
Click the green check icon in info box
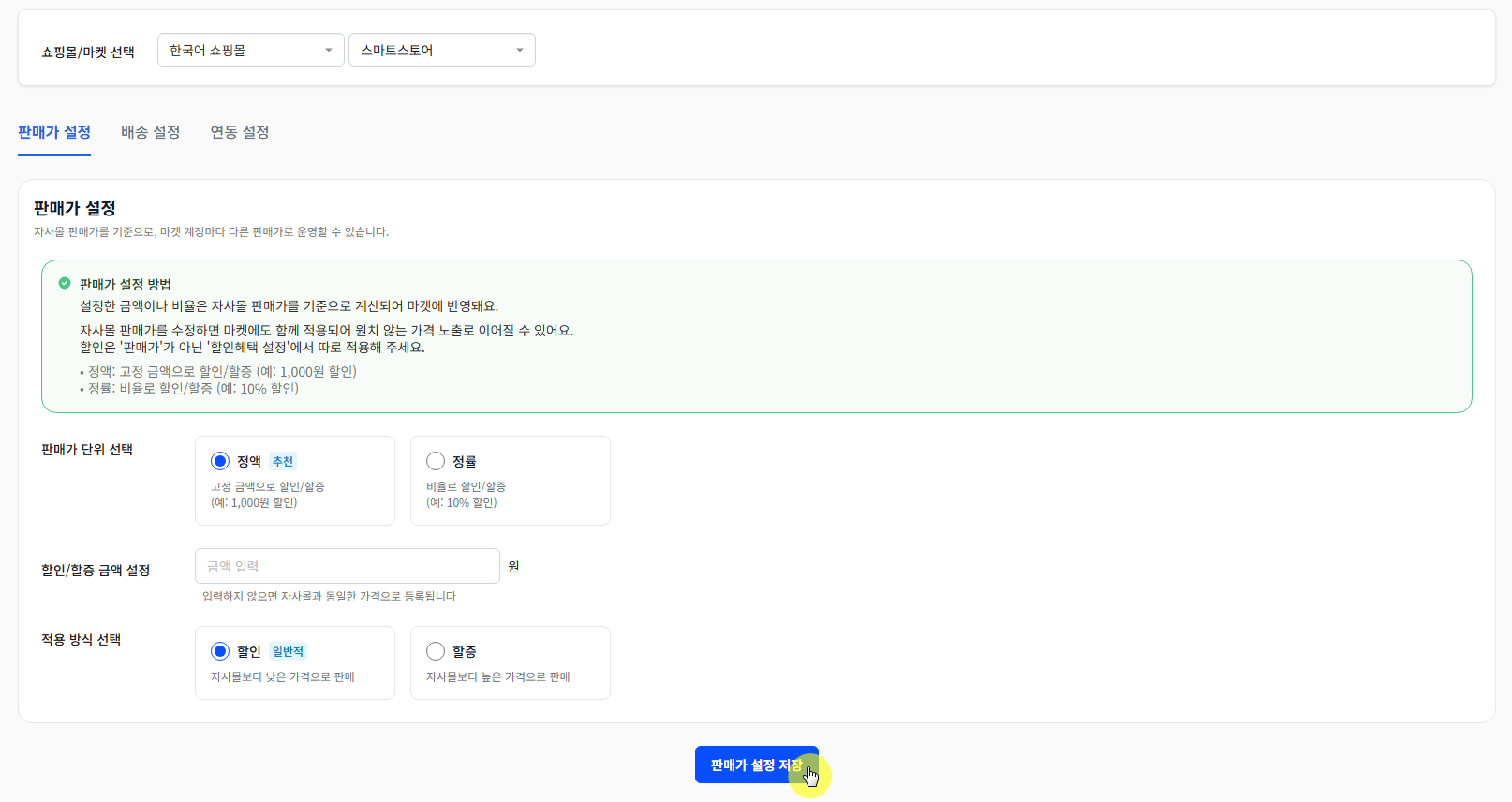coord(65,283)
